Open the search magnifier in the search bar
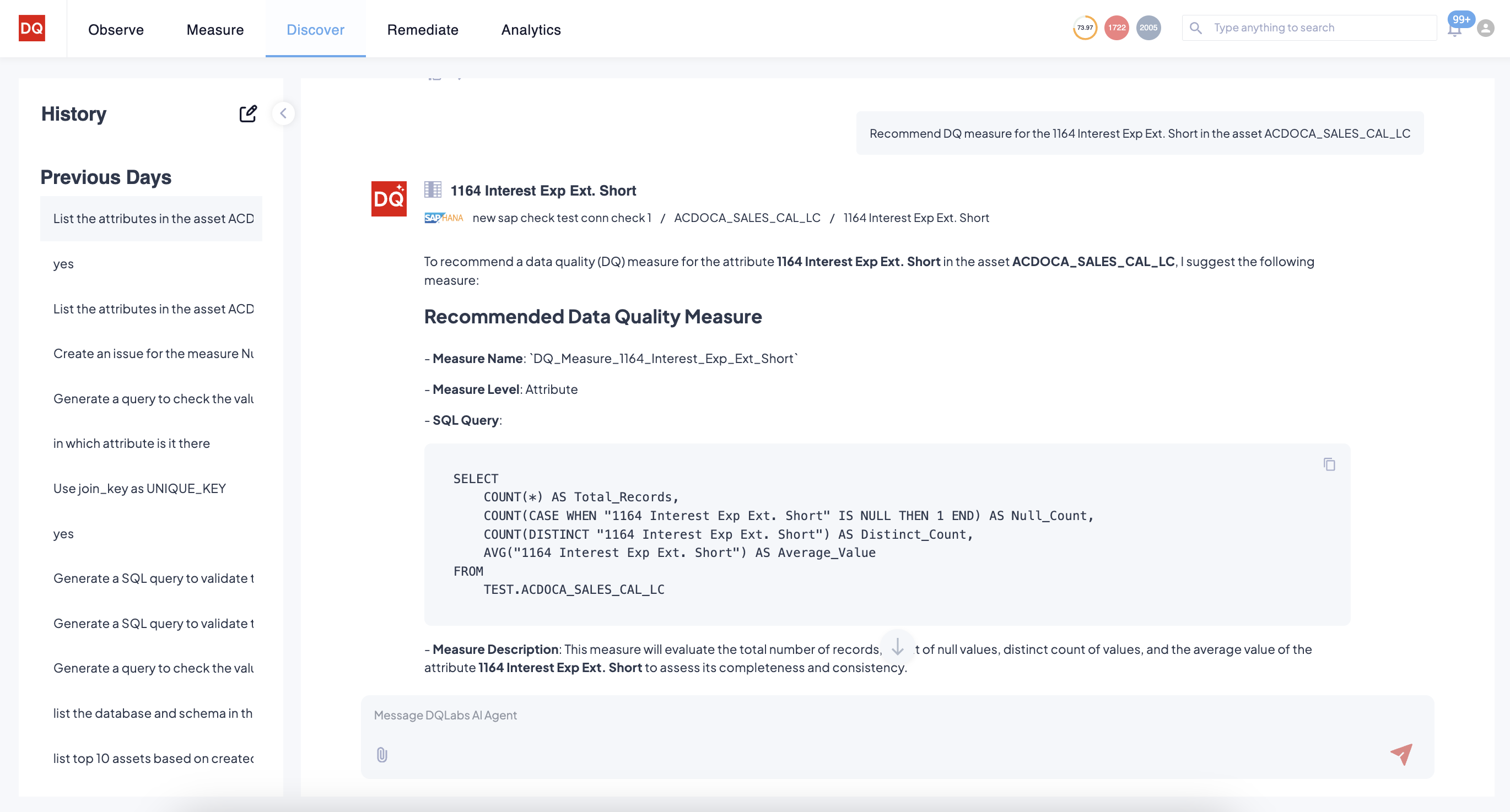The width and height of the screenshot is (1510, 812). pos(1196,27)
